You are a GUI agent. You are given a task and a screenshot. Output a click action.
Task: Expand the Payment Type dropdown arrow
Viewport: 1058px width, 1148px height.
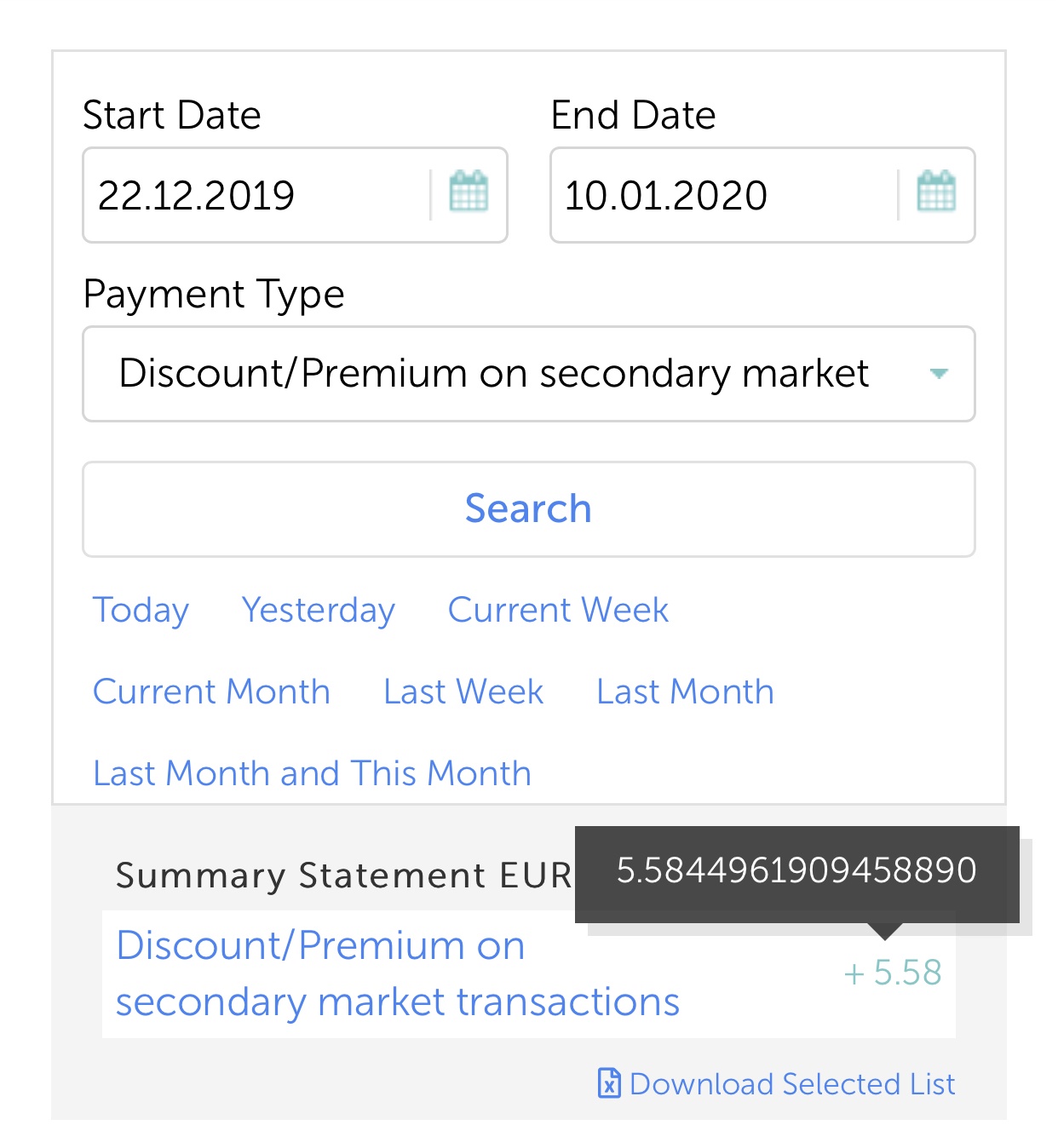939,374
